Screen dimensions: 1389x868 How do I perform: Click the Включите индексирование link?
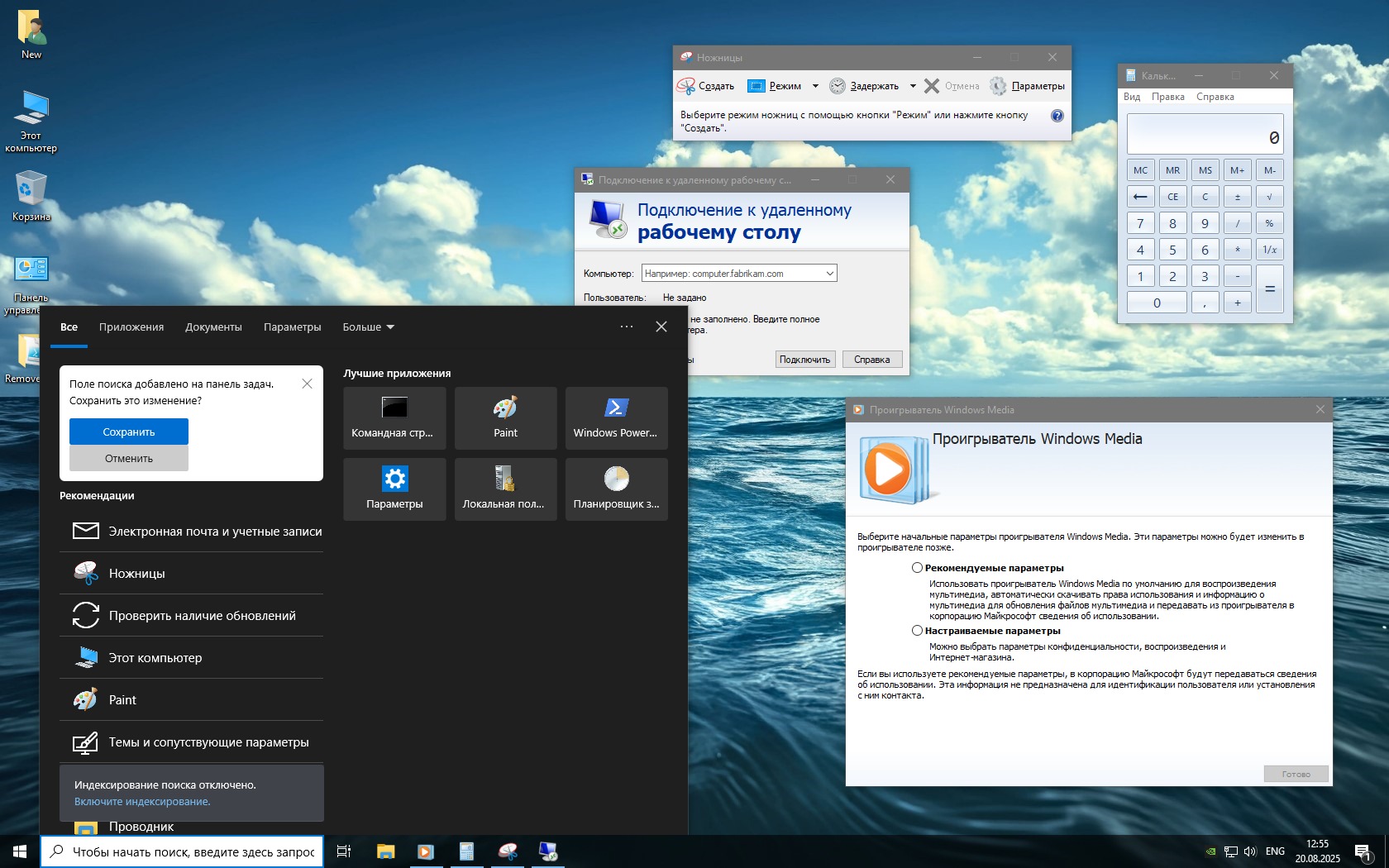[x=142, y=802]
